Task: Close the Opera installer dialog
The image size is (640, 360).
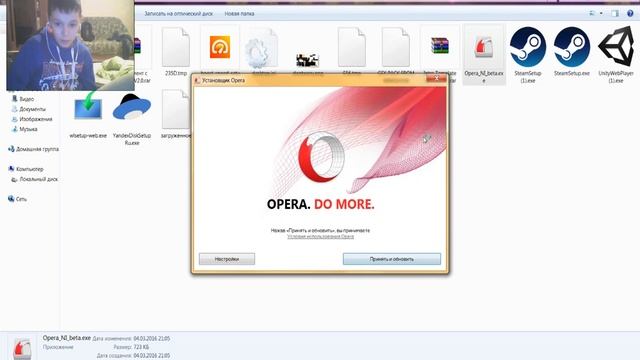Action: (436, 78)
